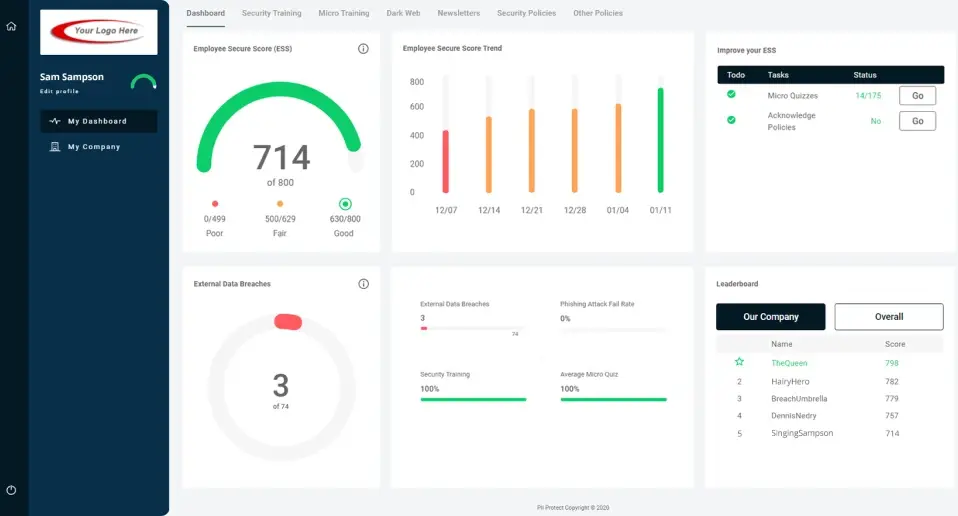Open the Dark Web tab
Viewport: 958px width, 516px height.
(x=403, y=13)
